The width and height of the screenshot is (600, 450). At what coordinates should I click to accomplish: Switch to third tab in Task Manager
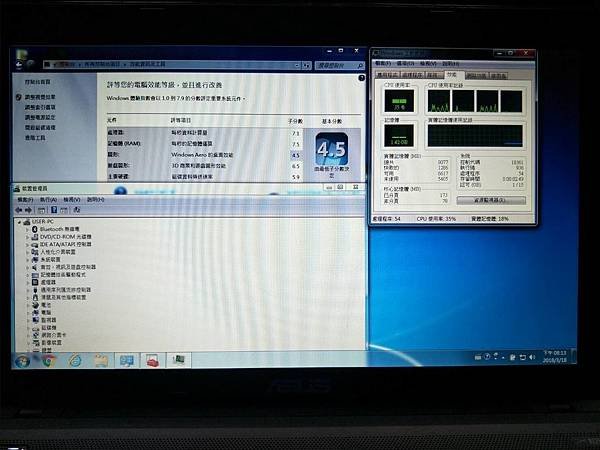click(434, 75)
